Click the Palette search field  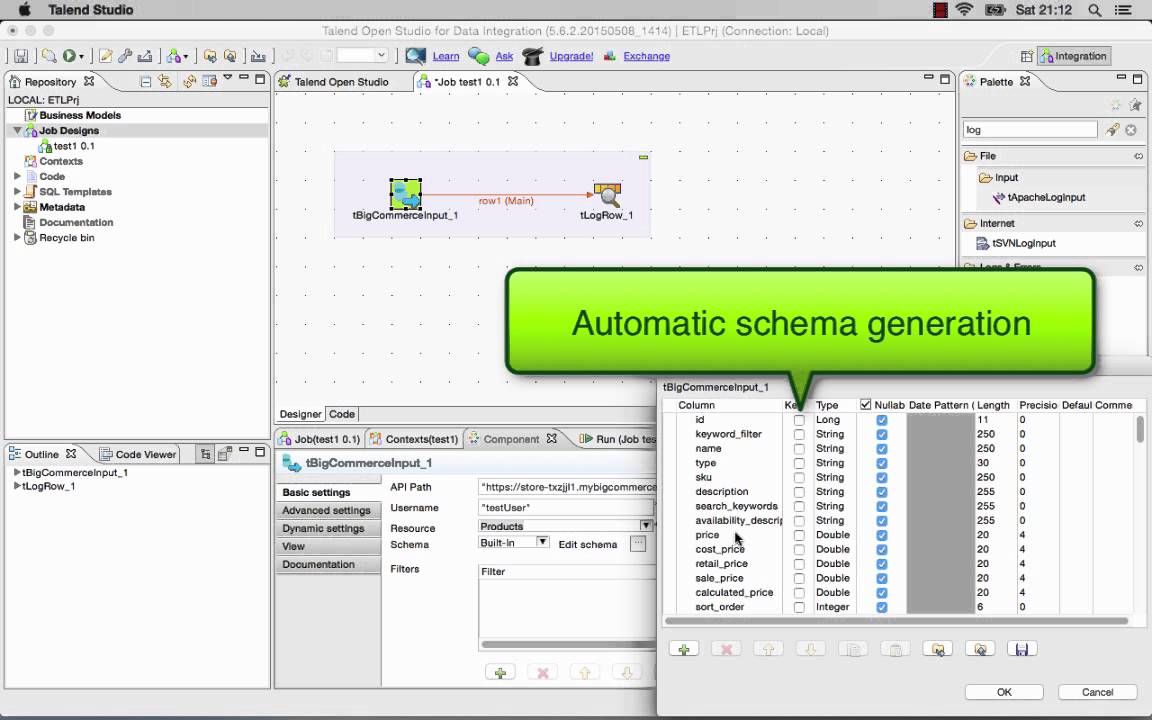(x=1029, y=130)
